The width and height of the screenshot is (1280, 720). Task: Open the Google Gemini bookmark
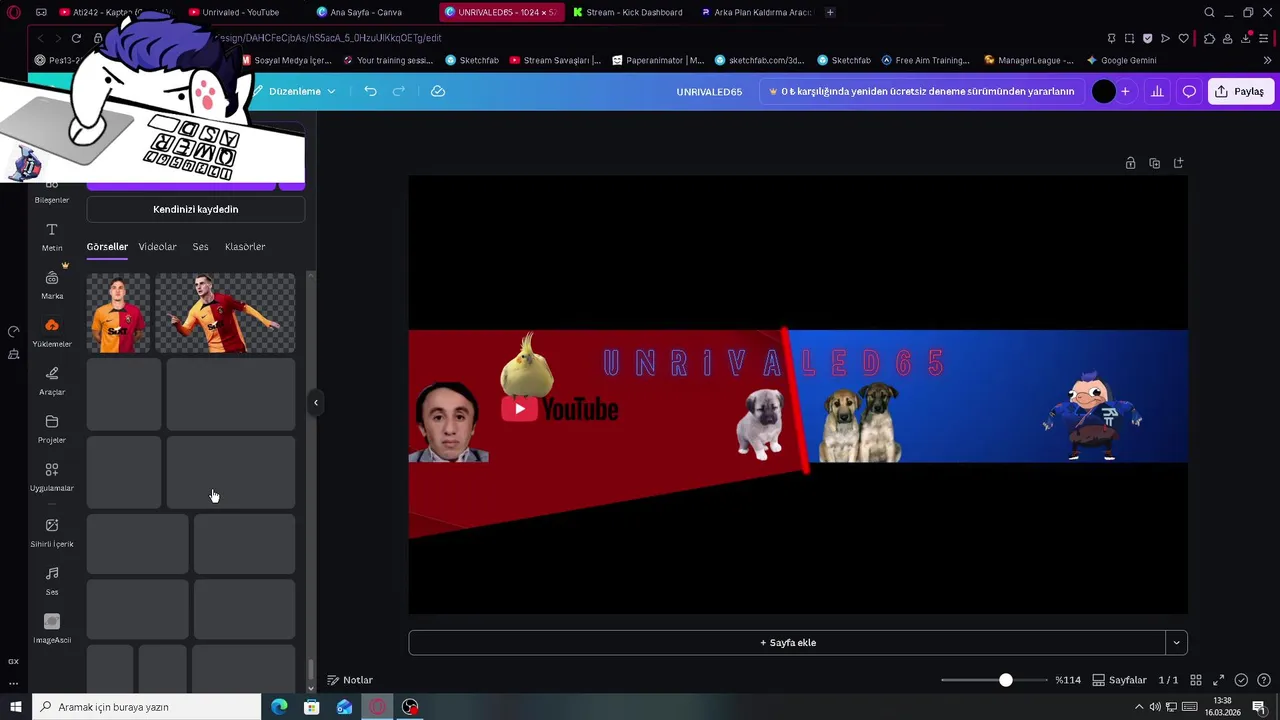click(1121, 60)
